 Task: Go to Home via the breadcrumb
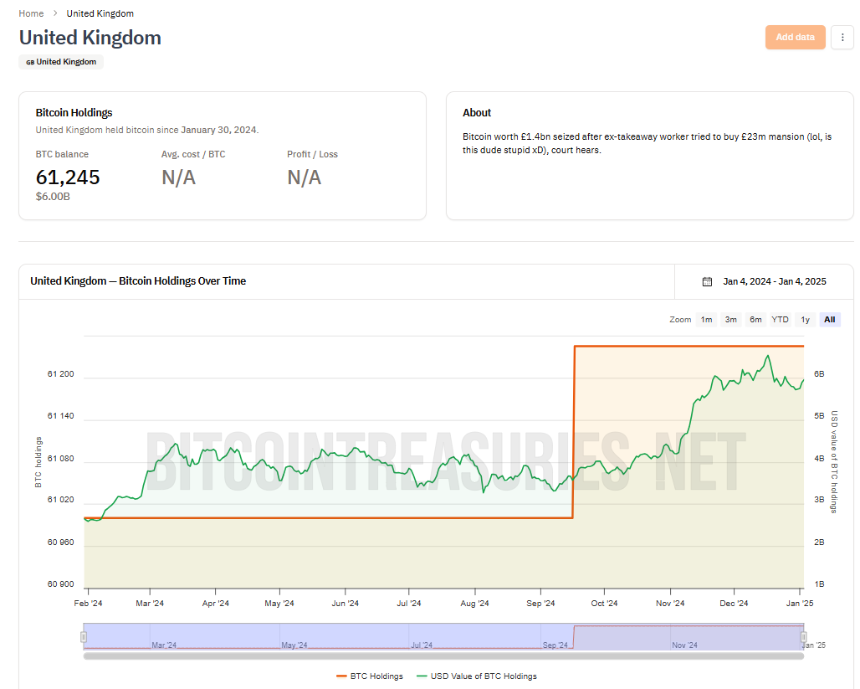31,13
